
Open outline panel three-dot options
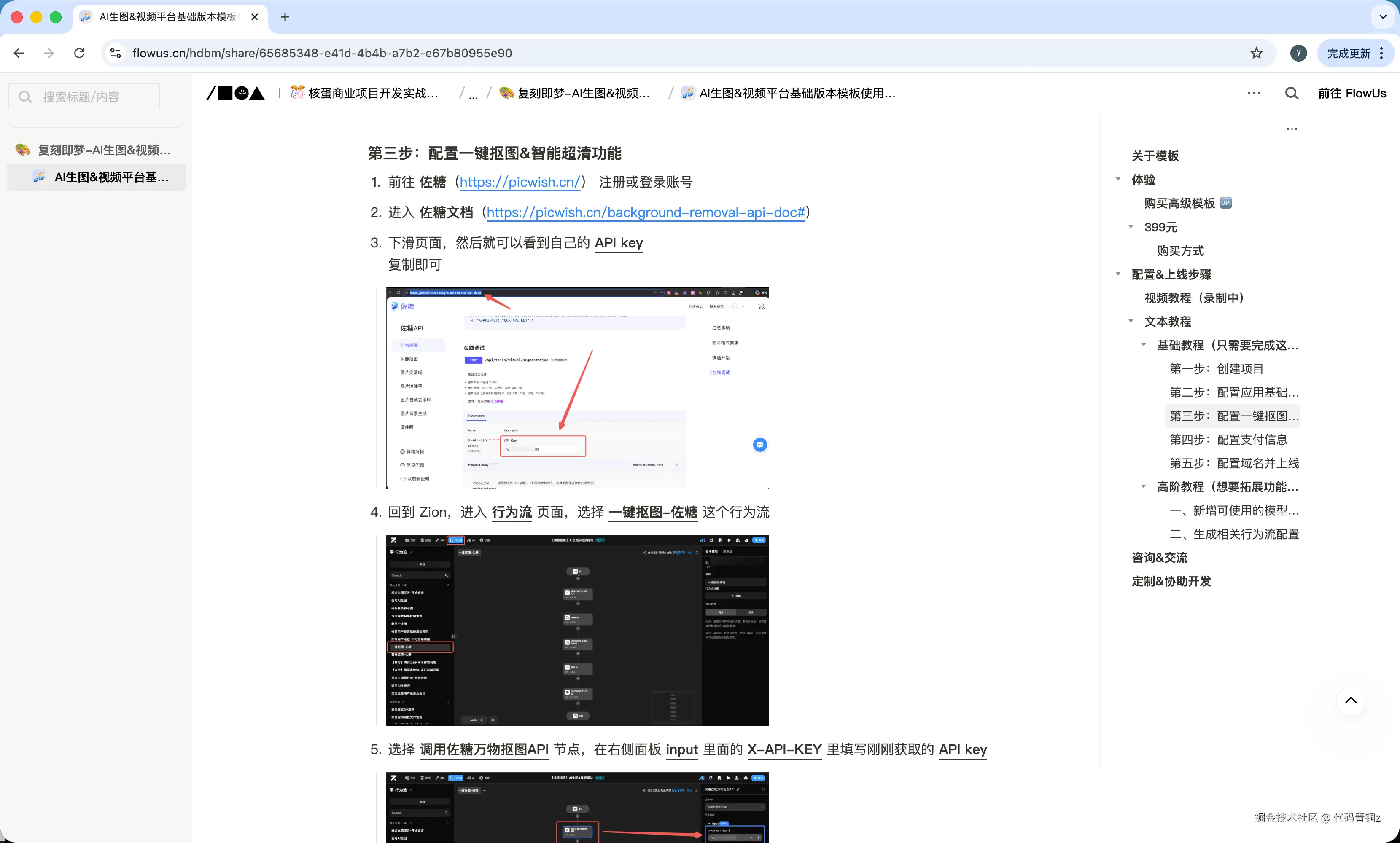point(1292,129)
